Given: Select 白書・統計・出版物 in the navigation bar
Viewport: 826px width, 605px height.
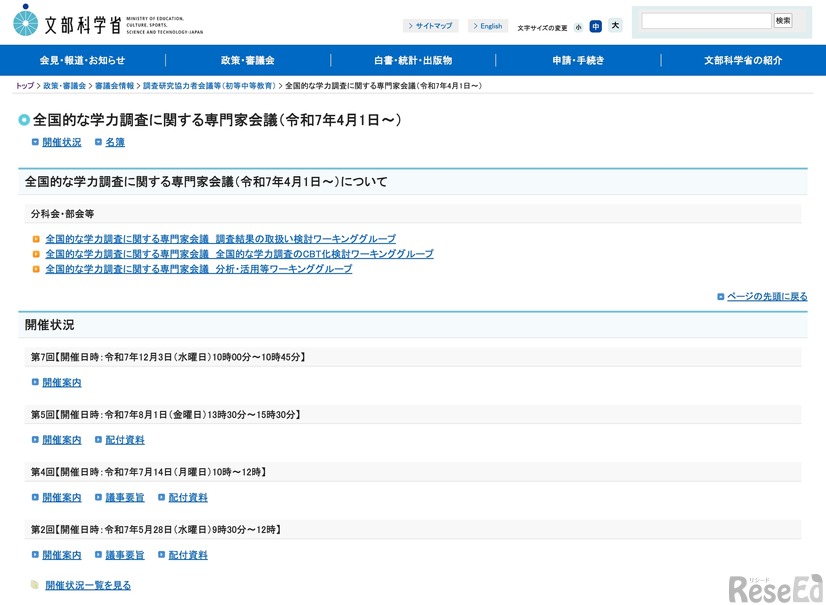Looking at the screenshot, I should point(413,61).
